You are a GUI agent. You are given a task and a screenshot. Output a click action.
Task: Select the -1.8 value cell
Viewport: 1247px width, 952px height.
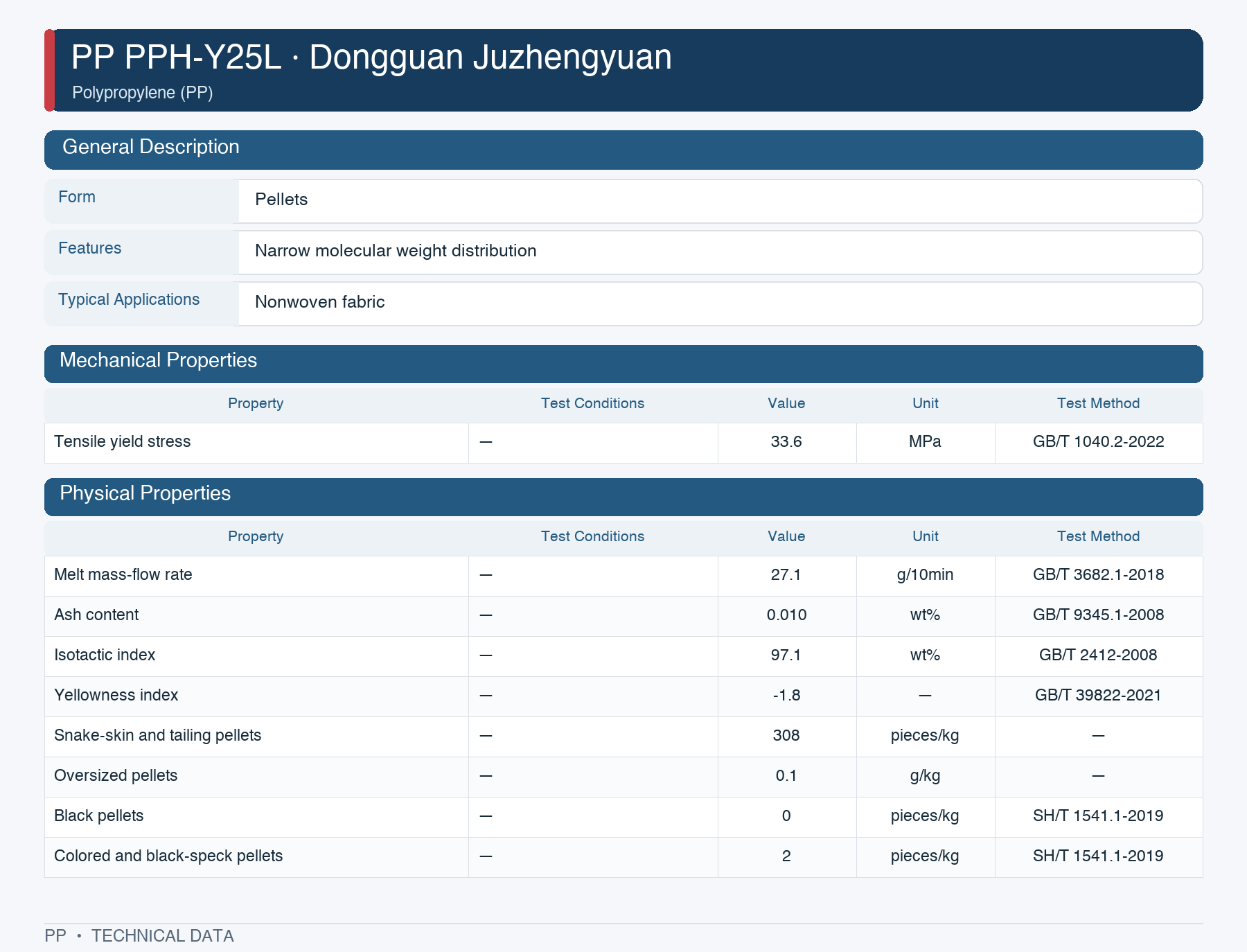pyautogui.click(x=786, y=696)
